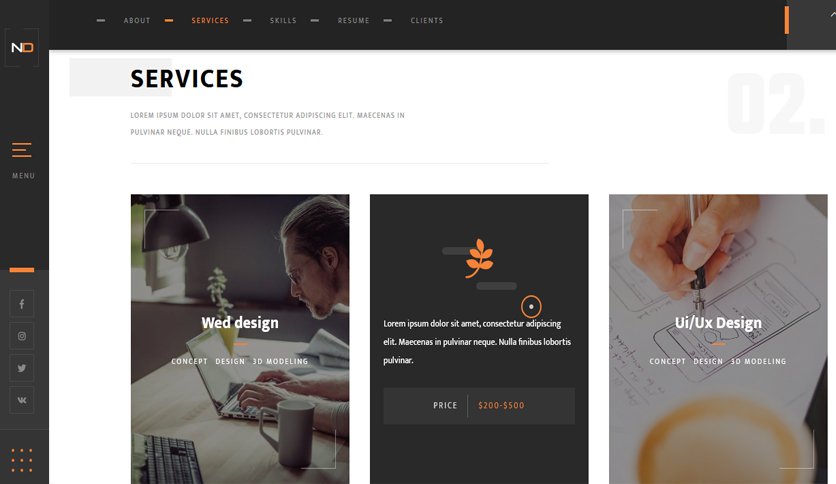Jump to the Skills section
The height and width of the screenshot is (484, 836).
[x=283, y=20]
